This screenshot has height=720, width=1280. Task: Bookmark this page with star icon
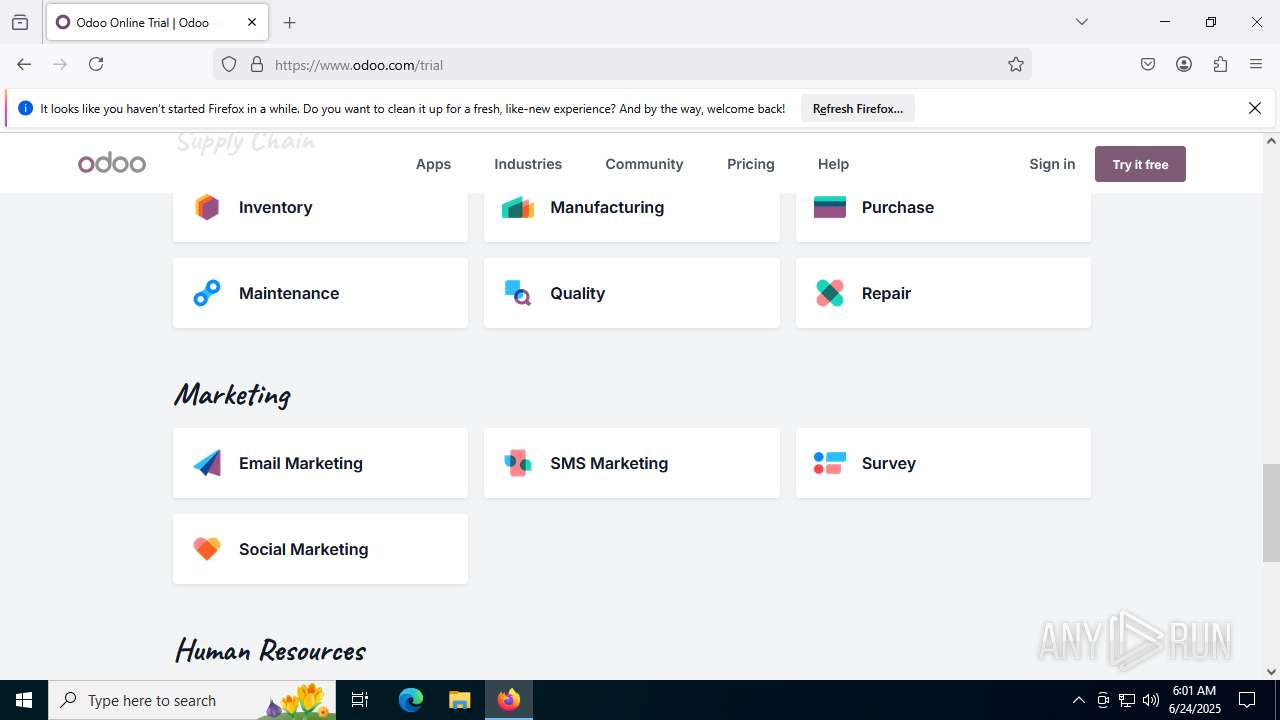click(1016, 65)
